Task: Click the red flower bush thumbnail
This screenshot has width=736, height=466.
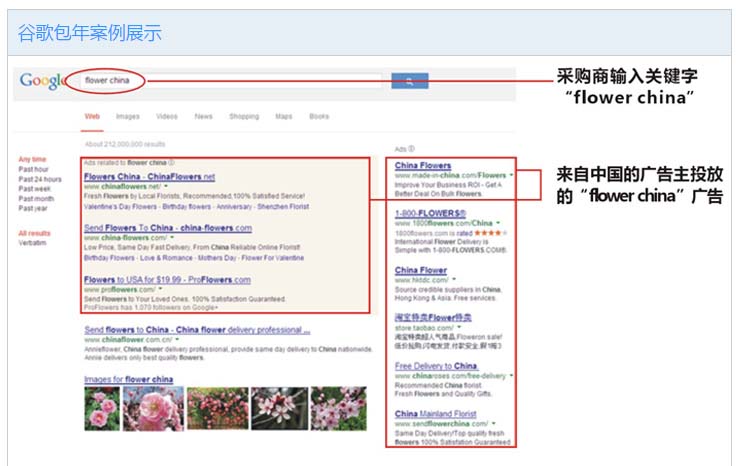Action: 217,408
